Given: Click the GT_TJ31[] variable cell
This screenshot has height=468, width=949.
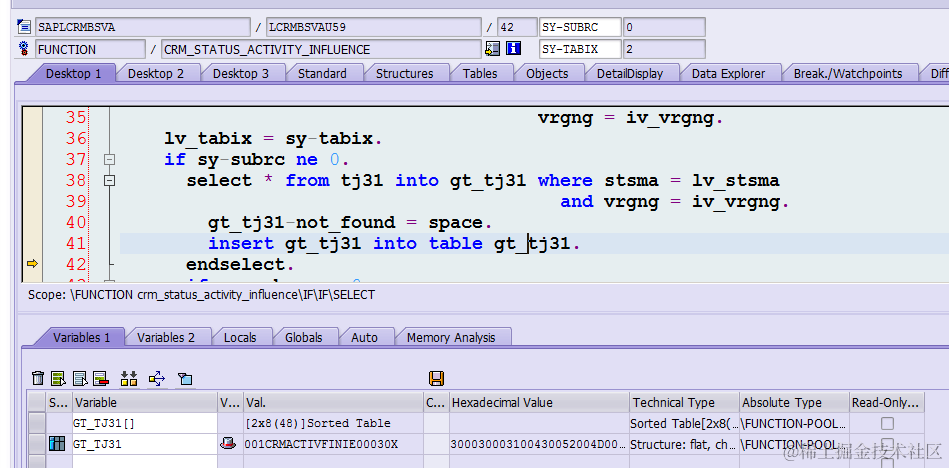Looking at the screenshot, I should coord(145,423).
